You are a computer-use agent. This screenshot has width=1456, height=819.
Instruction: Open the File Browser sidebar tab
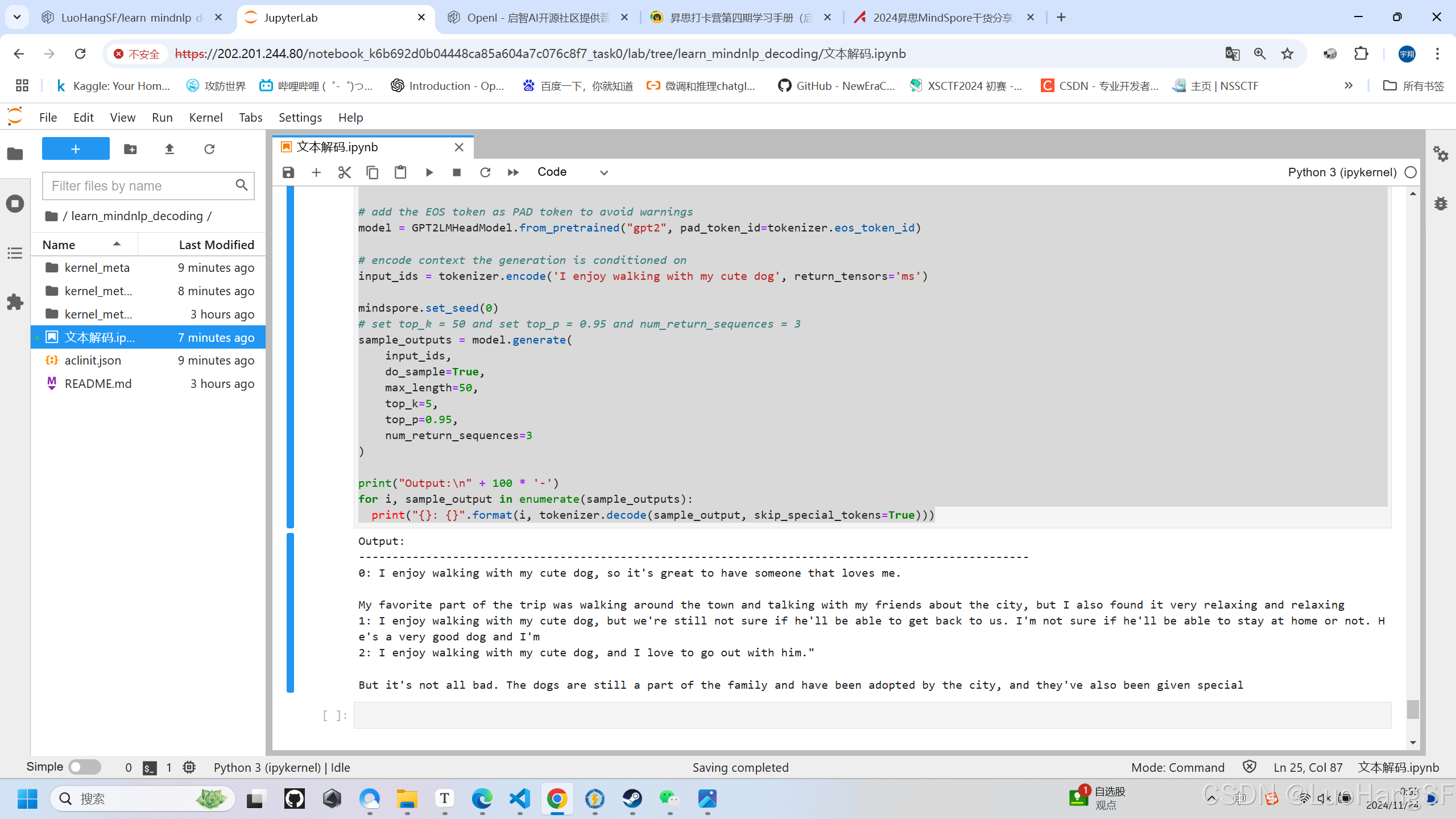[15, 154]
